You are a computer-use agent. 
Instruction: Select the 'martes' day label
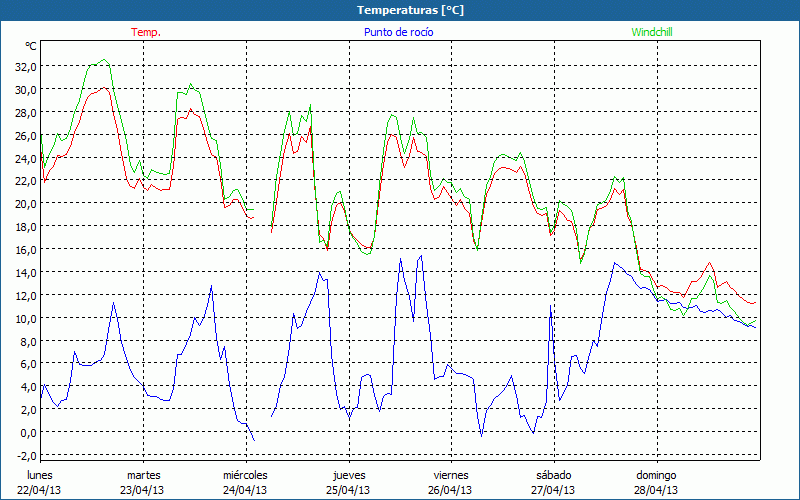point(143,475)
